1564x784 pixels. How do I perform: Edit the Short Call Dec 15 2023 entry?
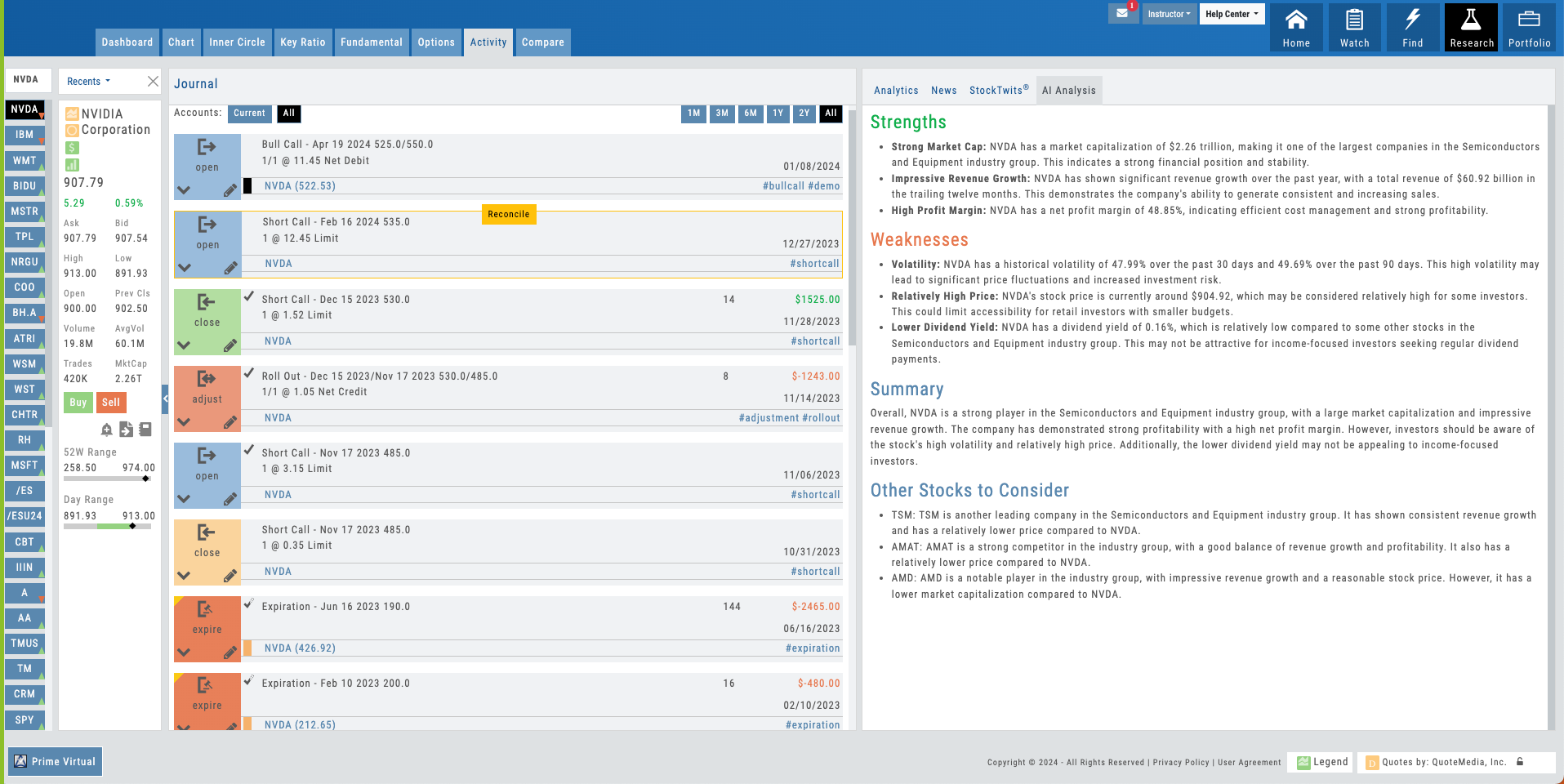[230, 345]
